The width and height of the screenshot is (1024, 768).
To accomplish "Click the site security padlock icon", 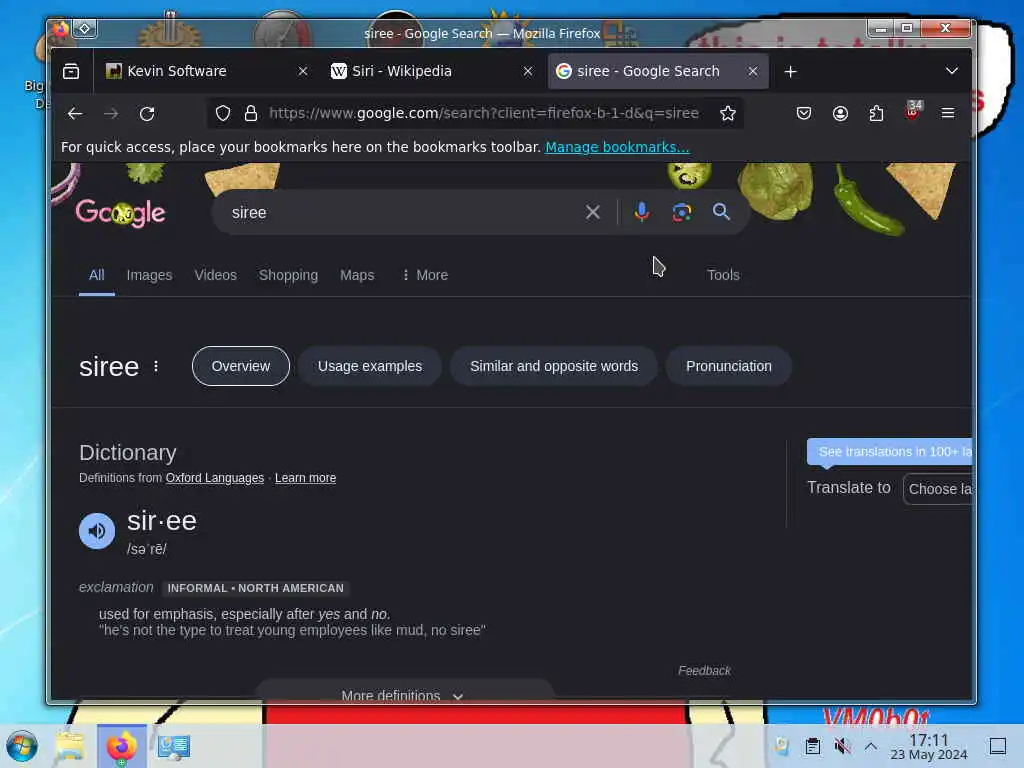I will (x=251, y=114).
